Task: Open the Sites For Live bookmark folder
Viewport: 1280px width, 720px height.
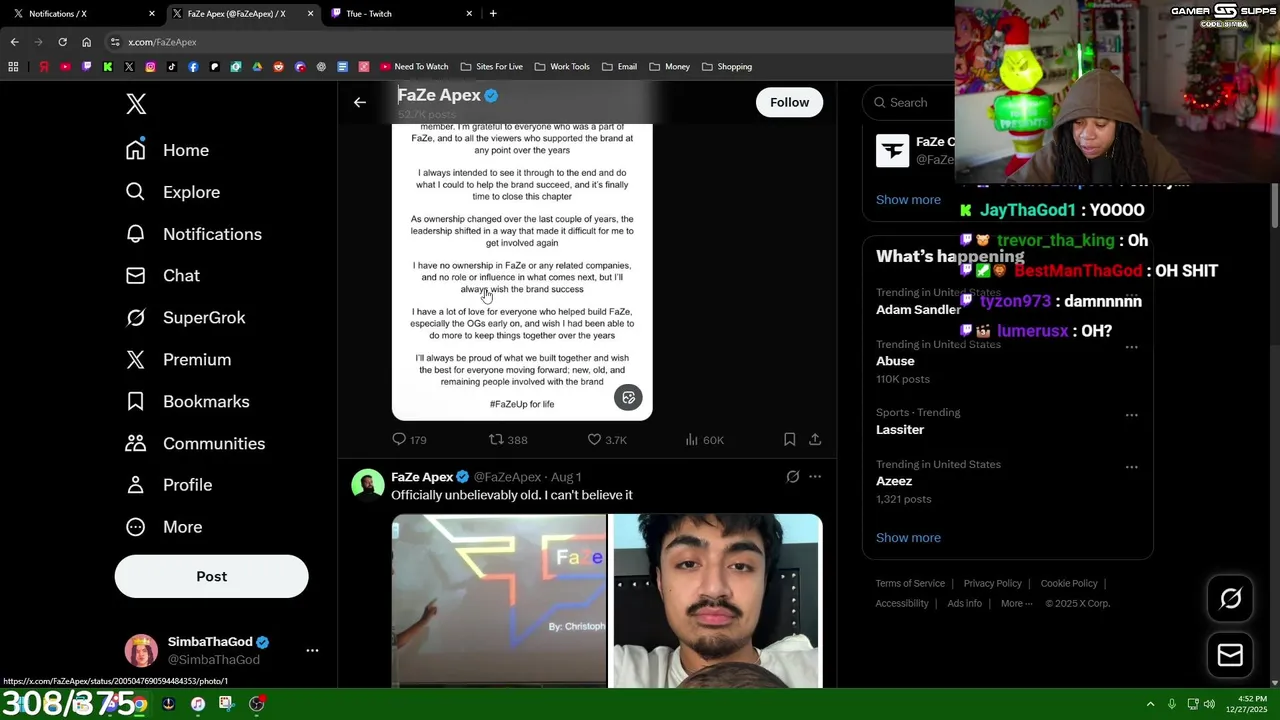Action: point(492,67)
